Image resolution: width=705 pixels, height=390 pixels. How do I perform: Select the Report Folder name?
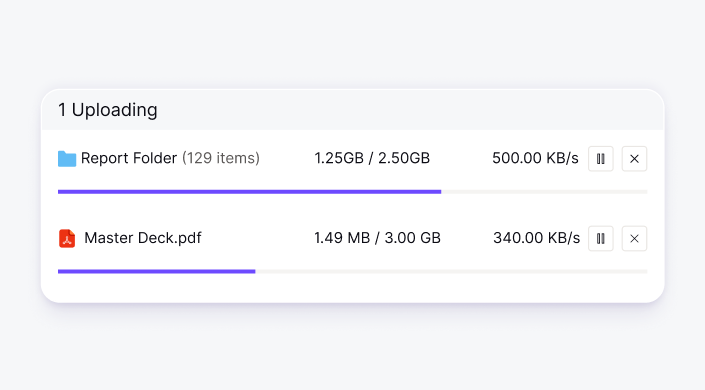(x=129, y=158)
